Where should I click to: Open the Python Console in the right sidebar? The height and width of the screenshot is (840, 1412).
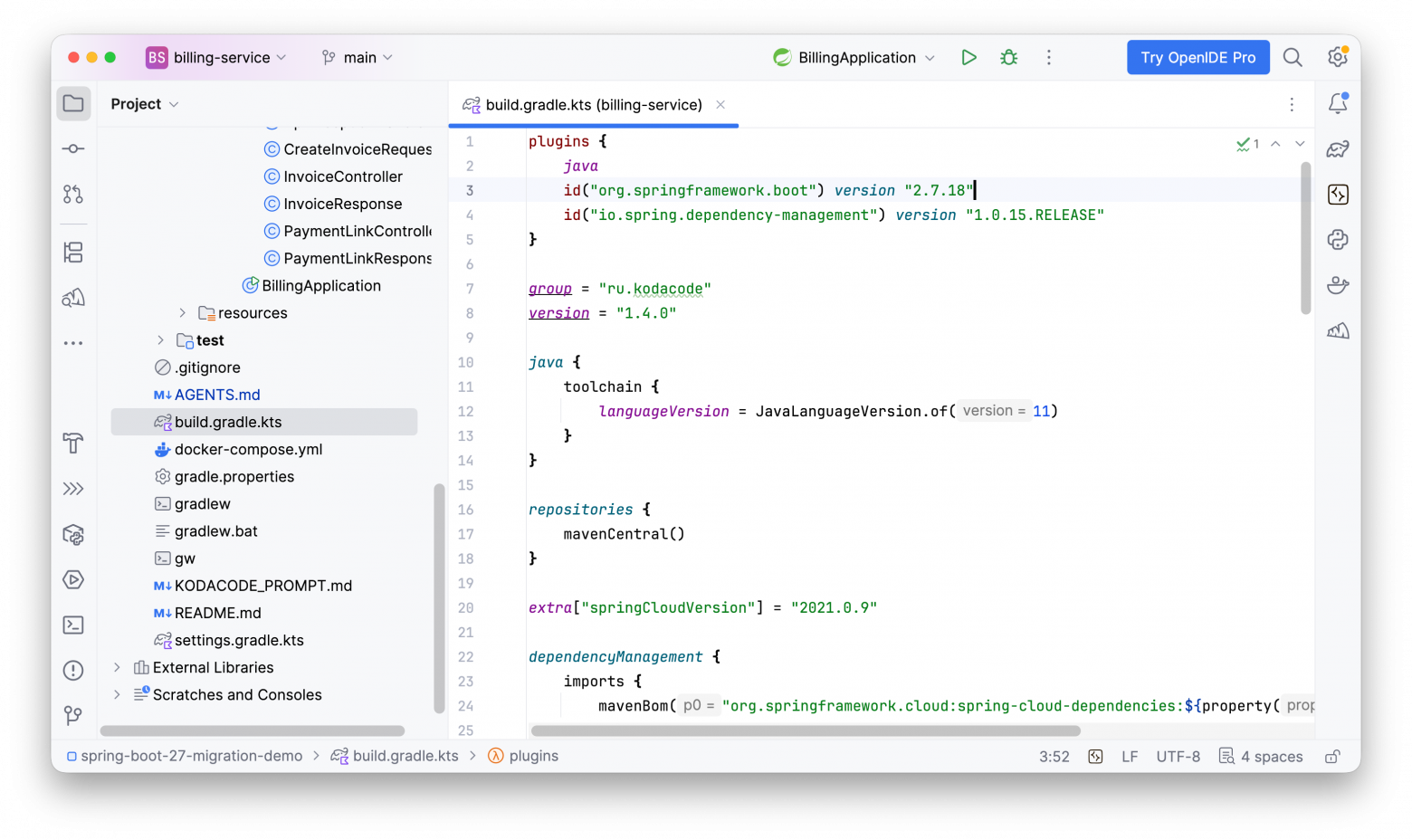1338,239
